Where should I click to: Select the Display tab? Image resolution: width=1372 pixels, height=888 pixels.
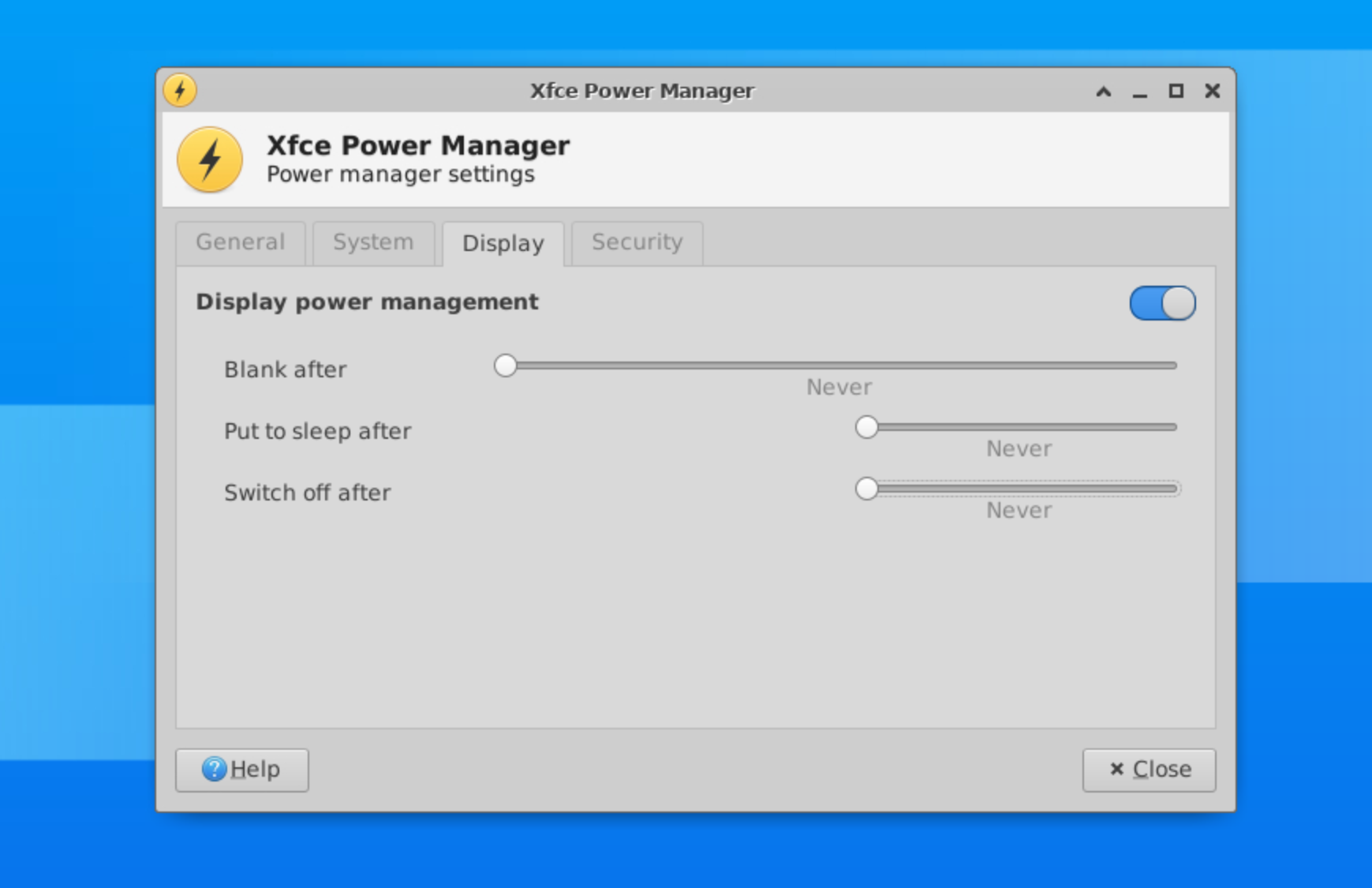coord(503,243)
